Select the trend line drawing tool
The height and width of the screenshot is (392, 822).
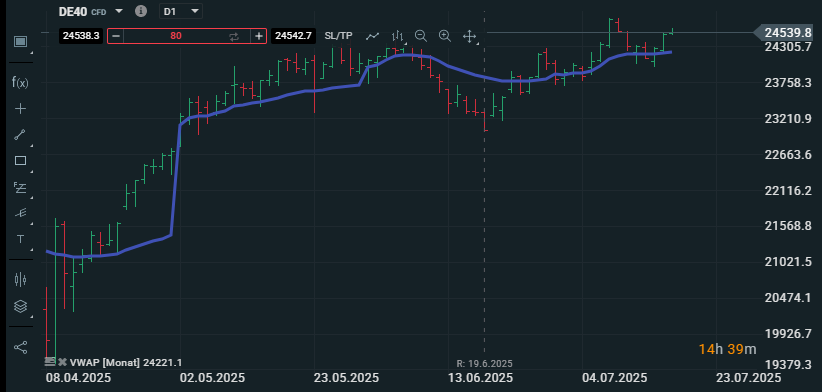20,134
